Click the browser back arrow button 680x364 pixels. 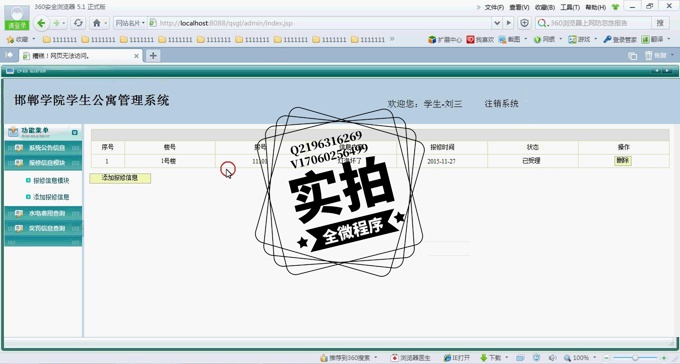(41, 23)
